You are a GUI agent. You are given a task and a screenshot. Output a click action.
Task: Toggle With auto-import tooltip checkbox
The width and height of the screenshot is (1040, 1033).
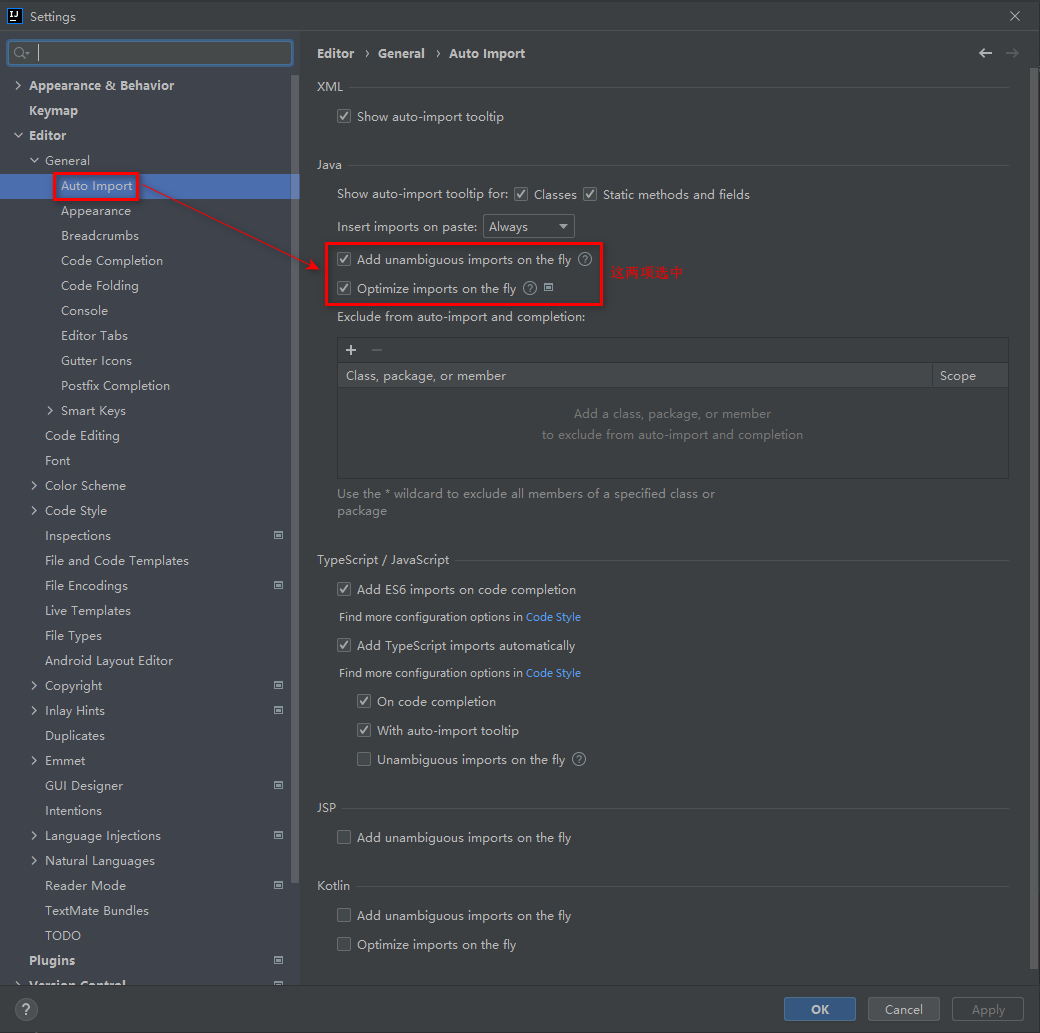point(363,730)
